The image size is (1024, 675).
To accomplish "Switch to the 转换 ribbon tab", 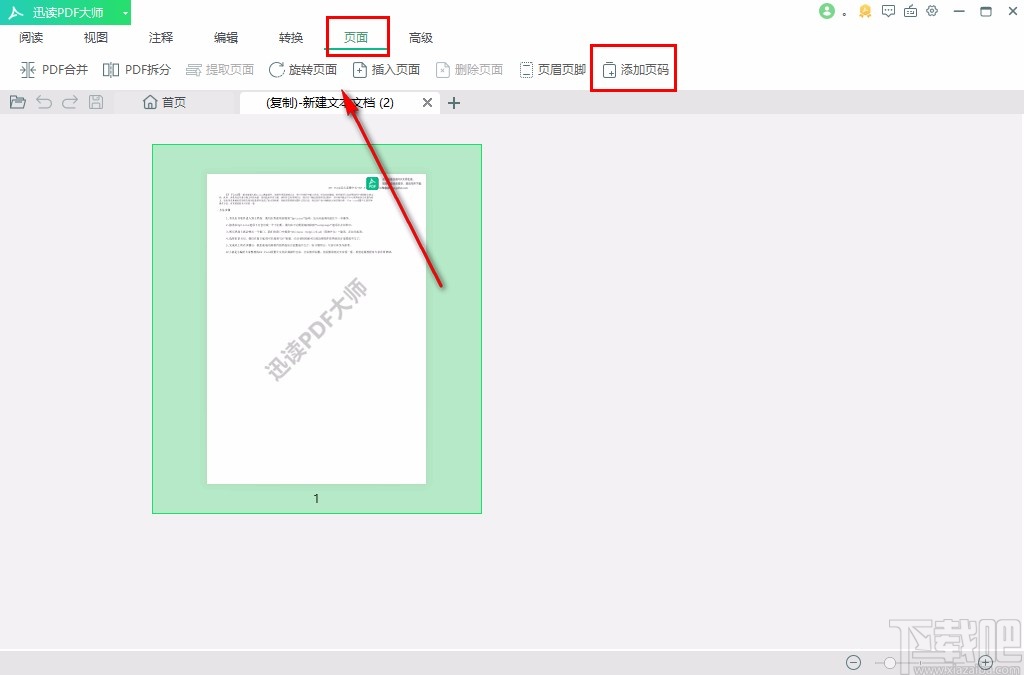I will [290, 37].
